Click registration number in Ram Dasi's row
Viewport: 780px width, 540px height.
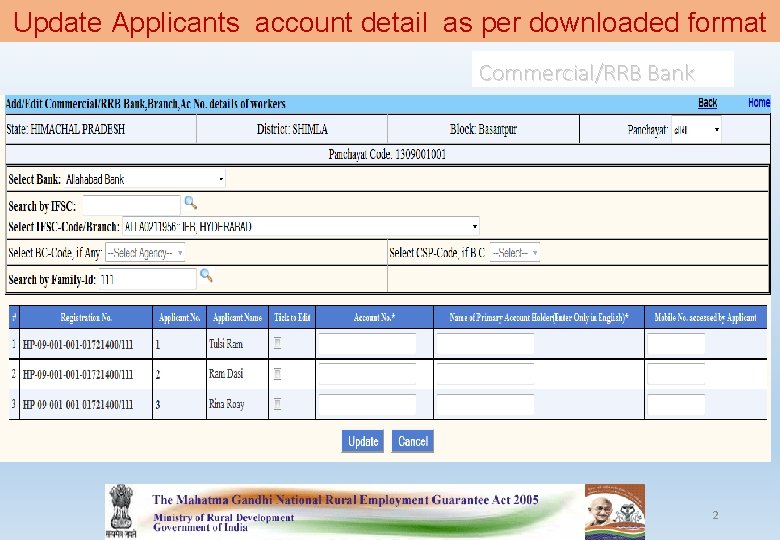tap(78, 374)
